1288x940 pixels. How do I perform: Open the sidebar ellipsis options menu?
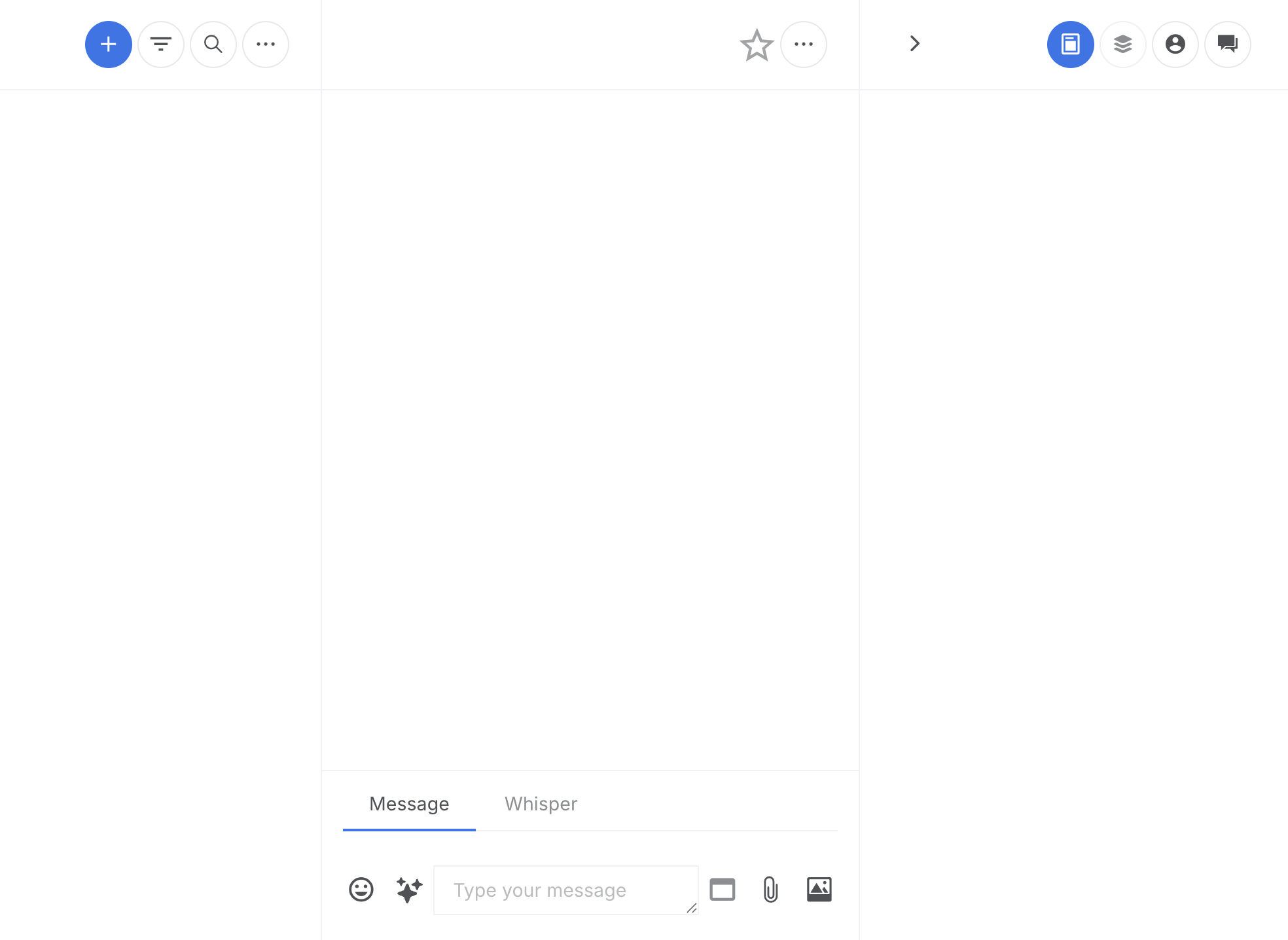pos(266,44)
